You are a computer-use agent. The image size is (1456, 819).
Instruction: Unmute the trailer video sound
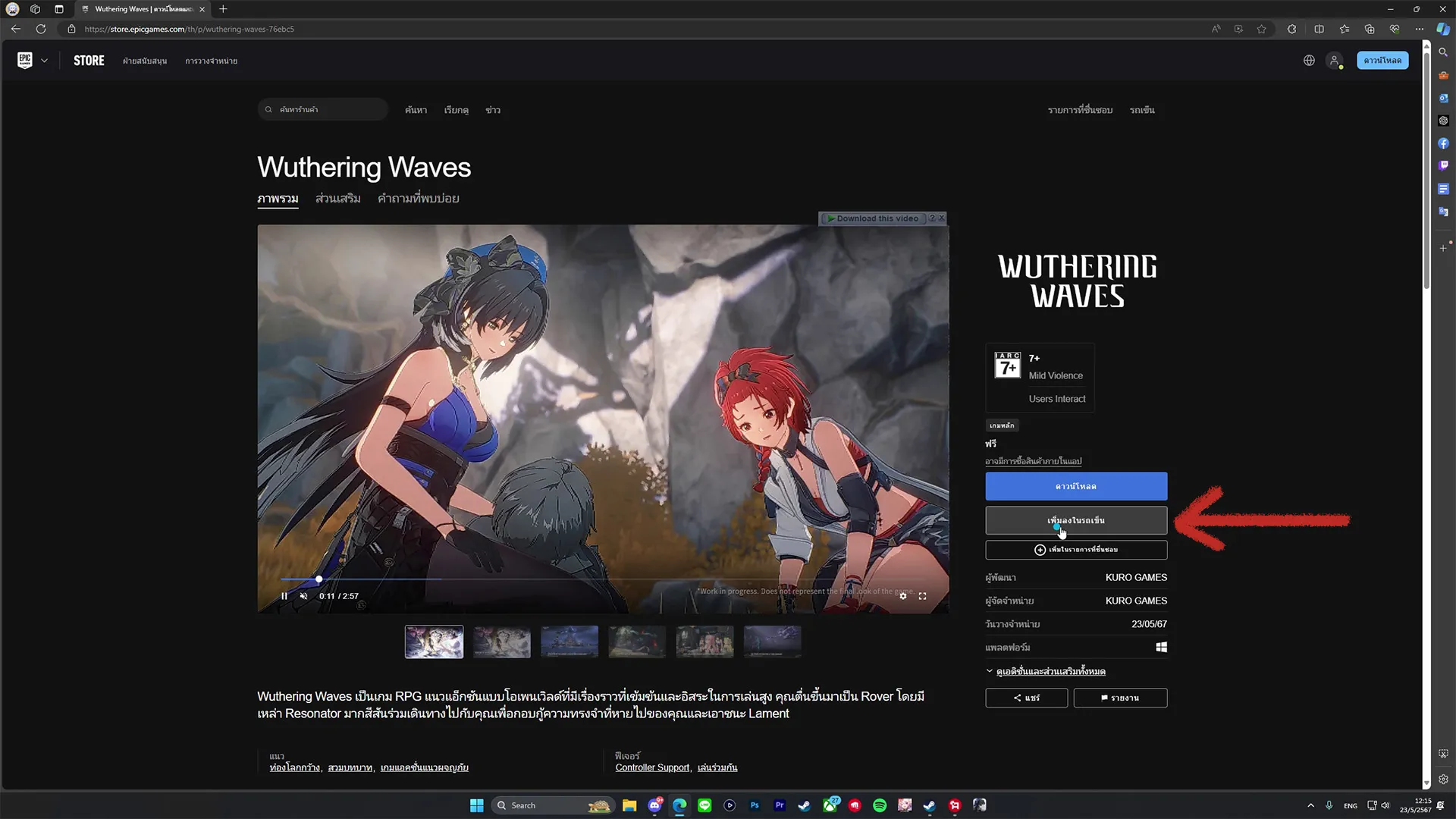[303, 596]
